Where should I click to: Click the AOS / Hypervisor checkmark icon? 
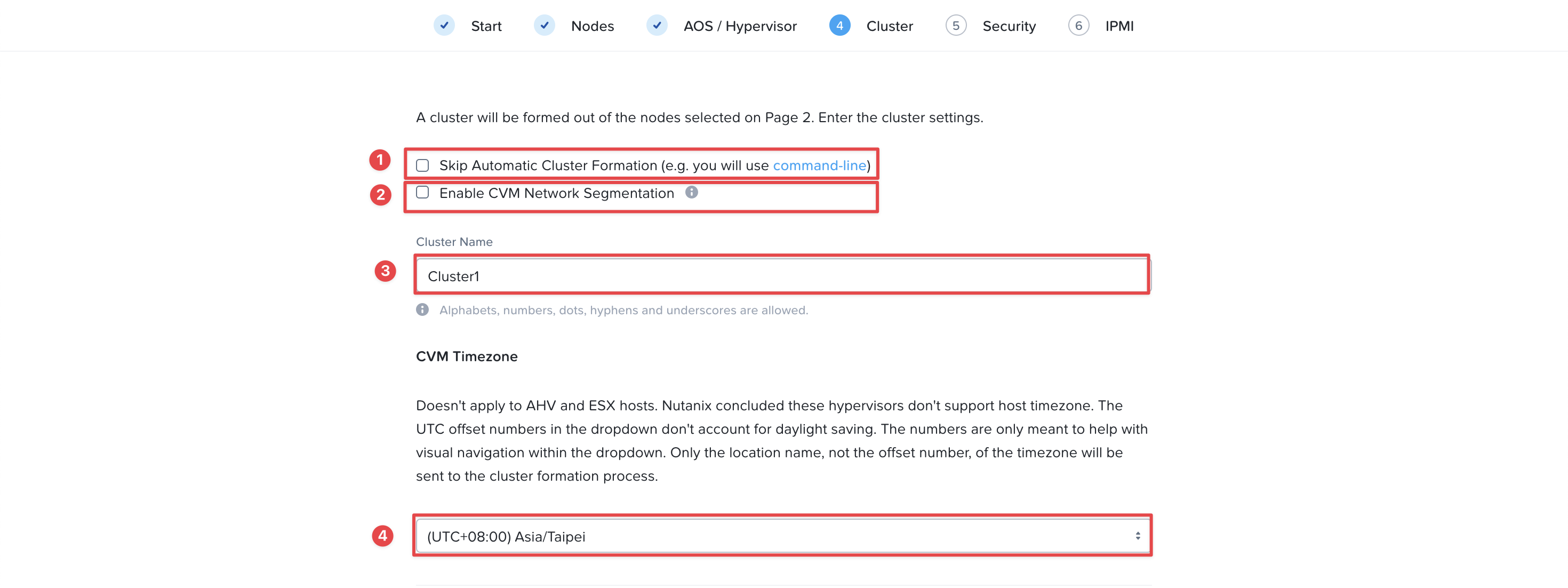pos(657,26)
